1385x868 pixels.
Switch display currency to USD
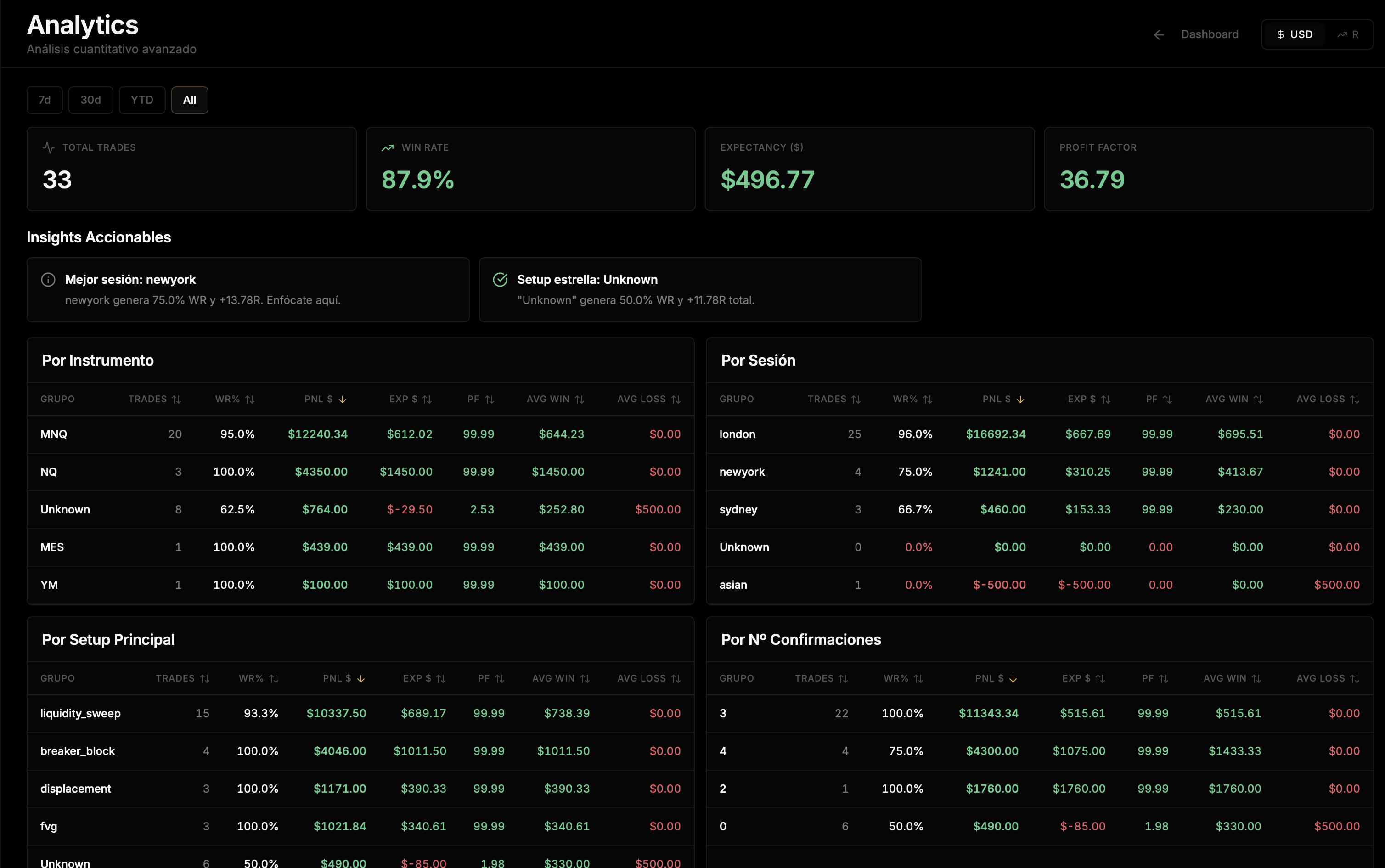pyautogui.click(x=1295, y=34)
